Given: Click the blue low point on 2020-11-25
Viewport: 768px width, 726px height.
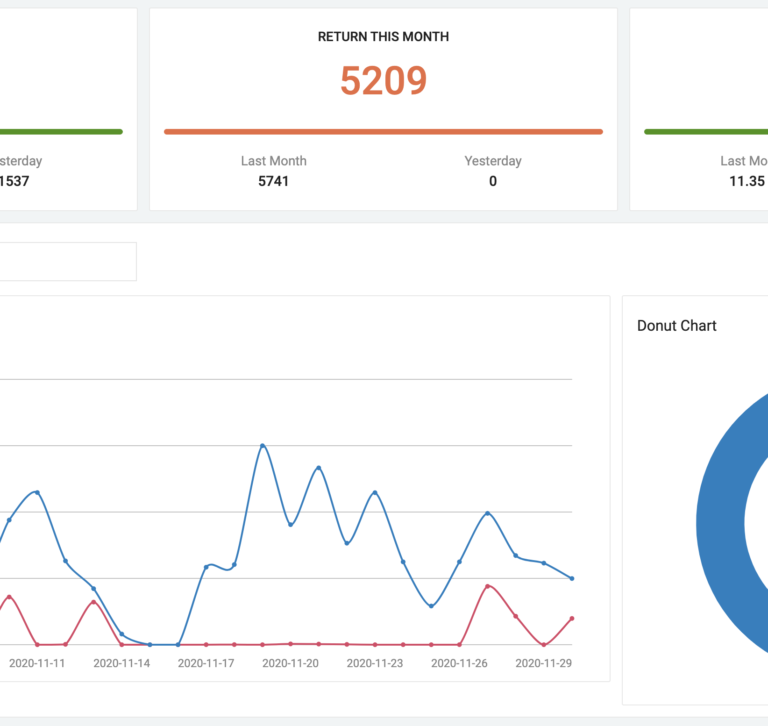Looking at the screenshot, I should pyautogui.click(x=431, y=606).
